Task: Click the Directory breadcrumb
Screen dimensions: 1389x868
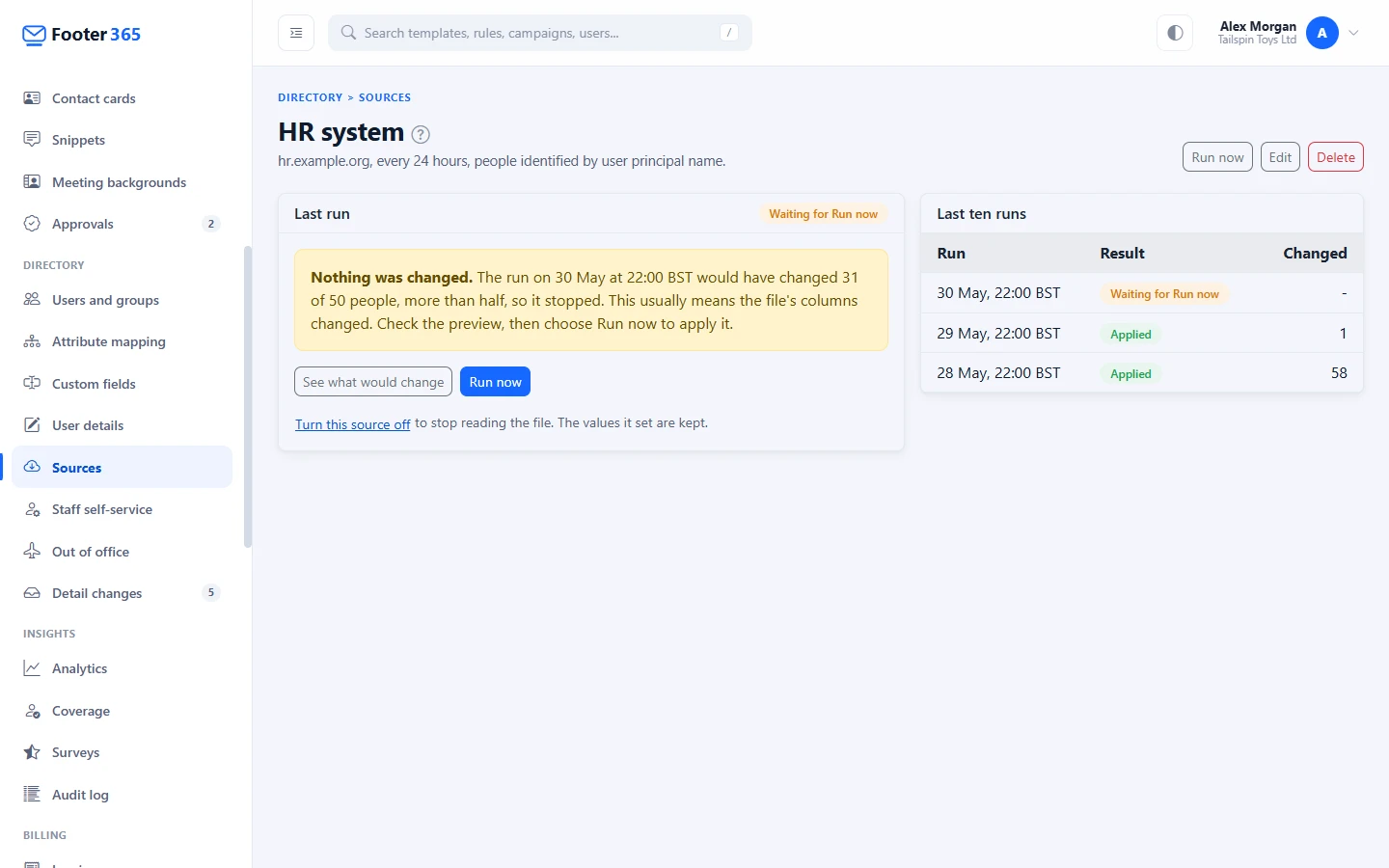Action: [310, 97]
